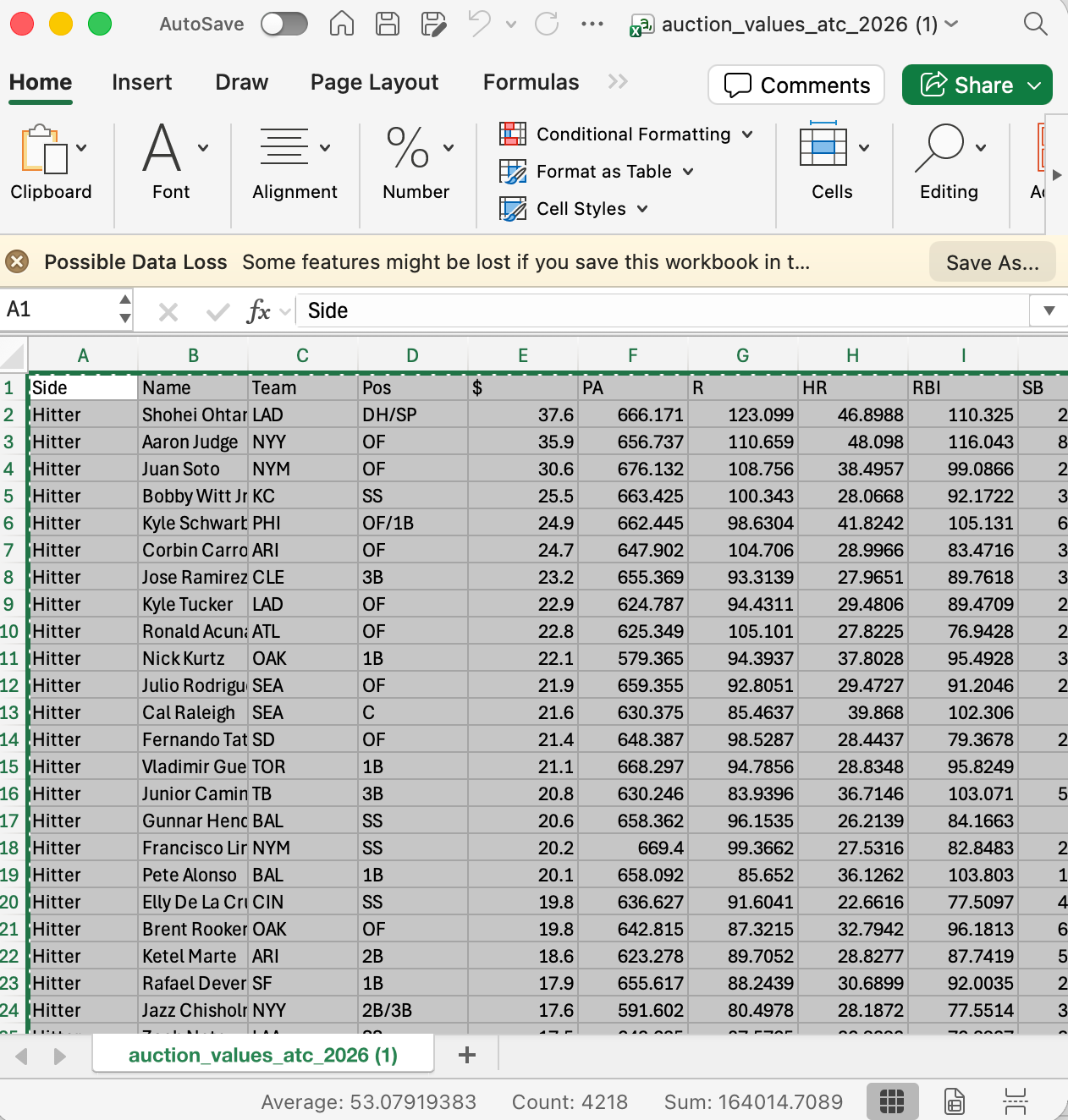Select column A header
The image size is (1068, 1120).
tap(83, 356)
